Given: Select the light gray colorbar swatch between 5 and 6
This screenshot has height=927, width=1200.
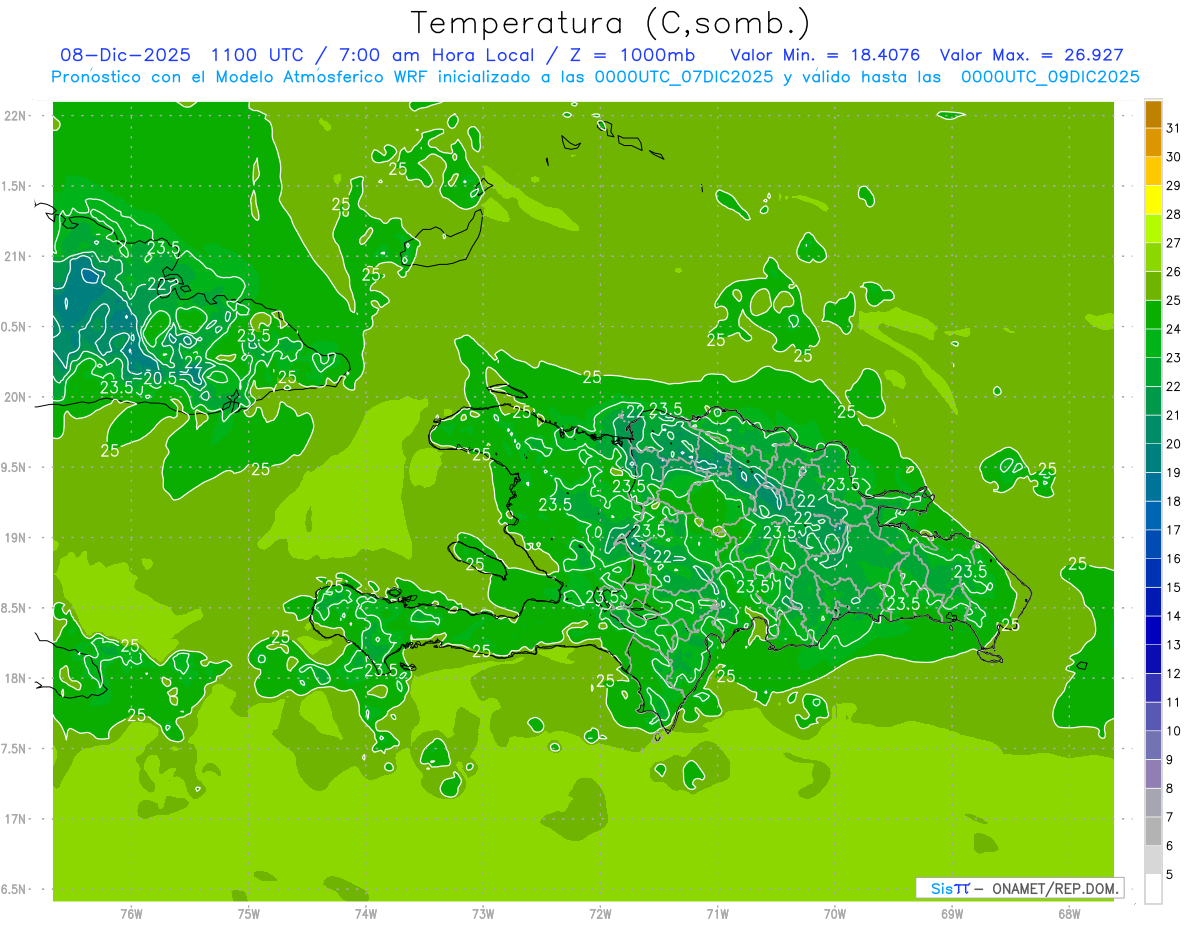Looking at the screenshot, I should coord(1153,860).
